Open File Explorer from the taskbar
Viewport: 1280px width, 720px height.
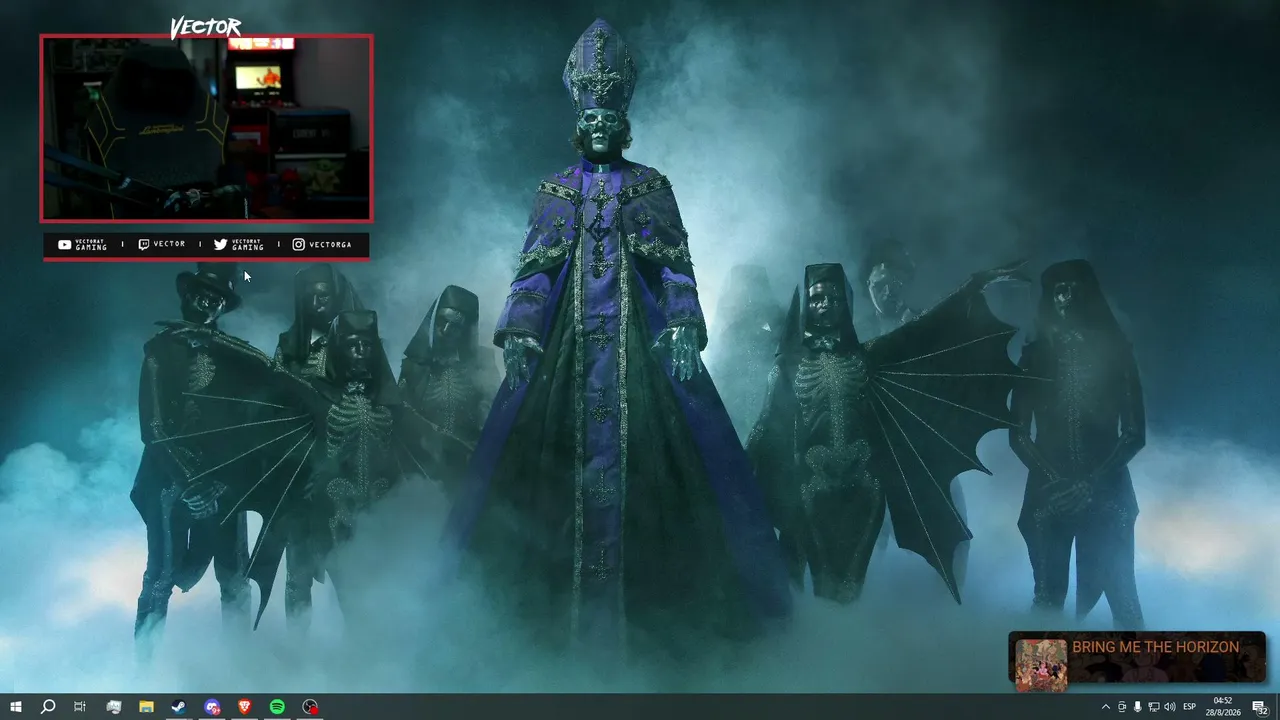coord(146,707)
